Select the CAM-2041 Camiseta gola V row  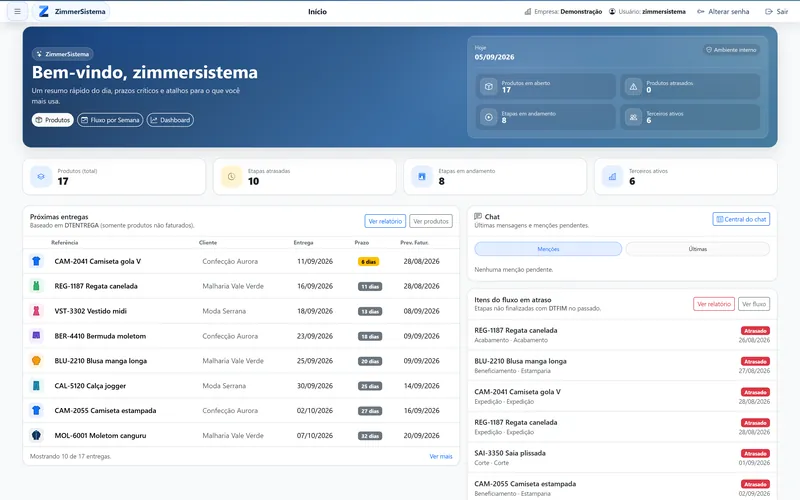click(x=241, y=261)
